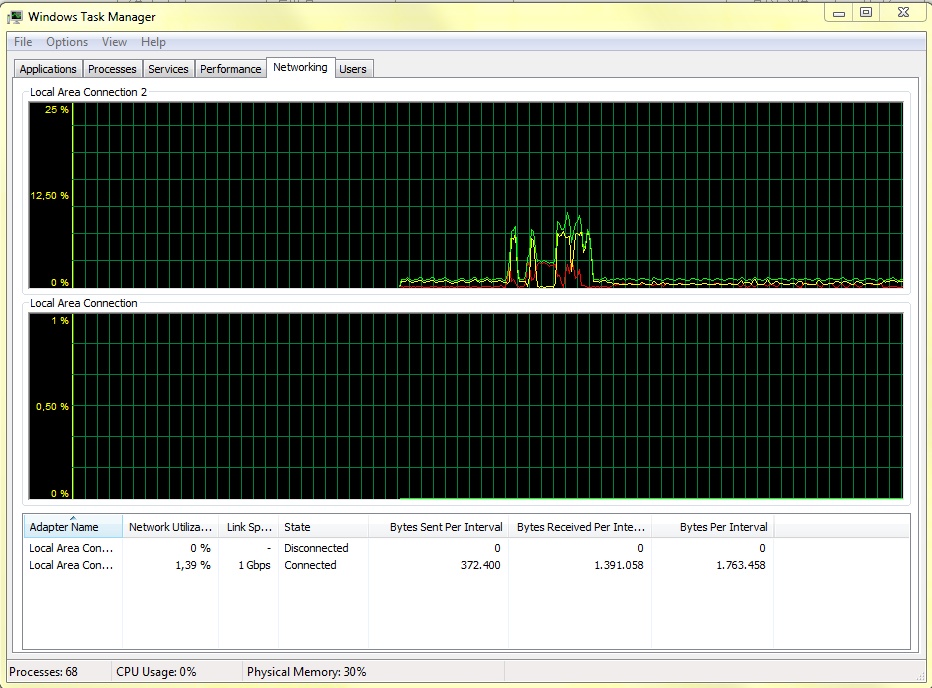Screen dimensions: 932x688
Task: Click the 1,39 % utilization value
Action: click(x=193, y=565)
